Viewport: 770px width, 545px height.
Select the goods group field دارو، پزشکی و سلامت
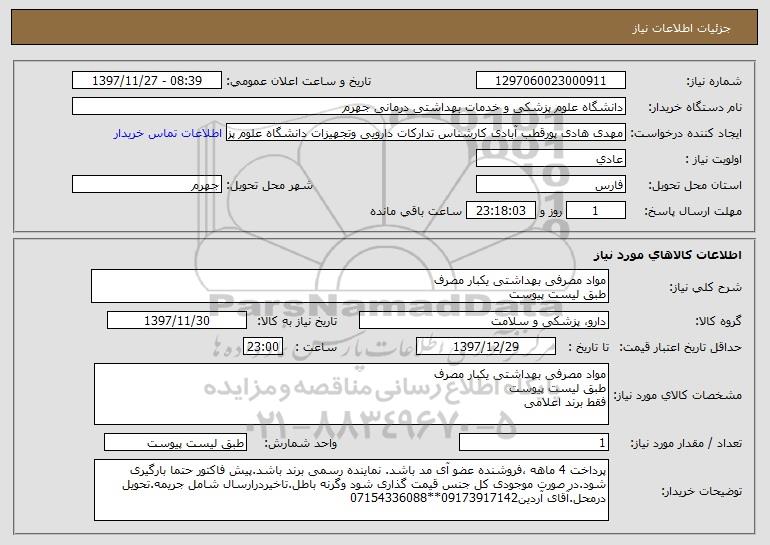[x=484, y=321]
